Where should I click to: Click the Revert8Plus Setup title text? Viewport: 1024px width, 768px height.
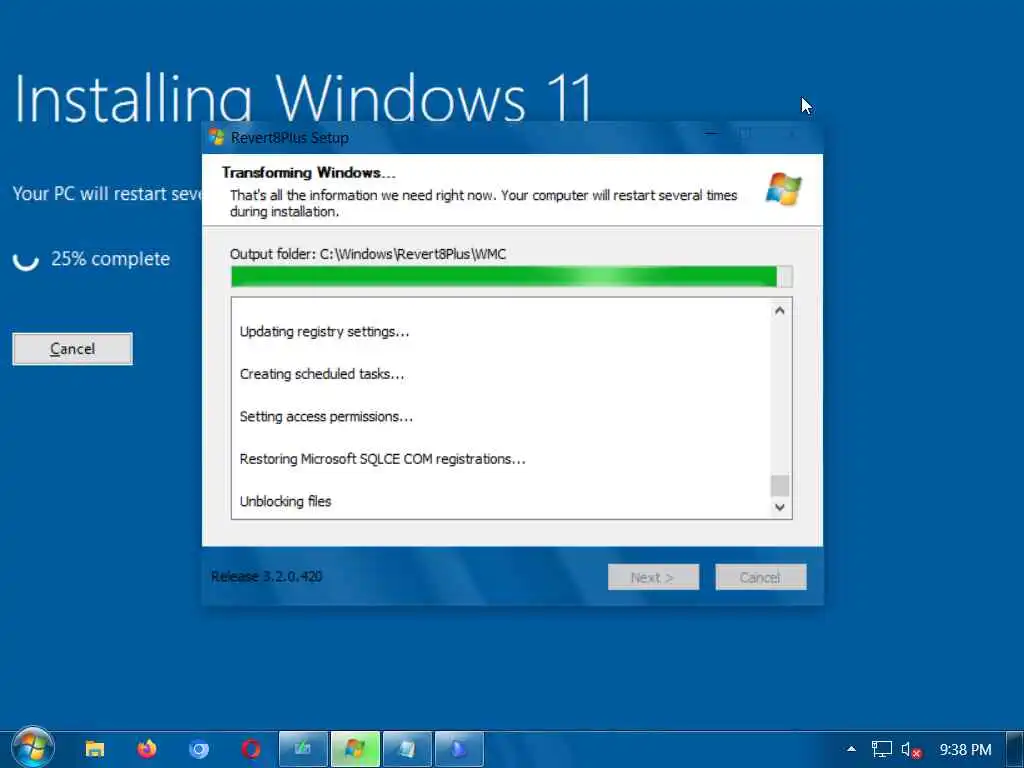[289, 138]
